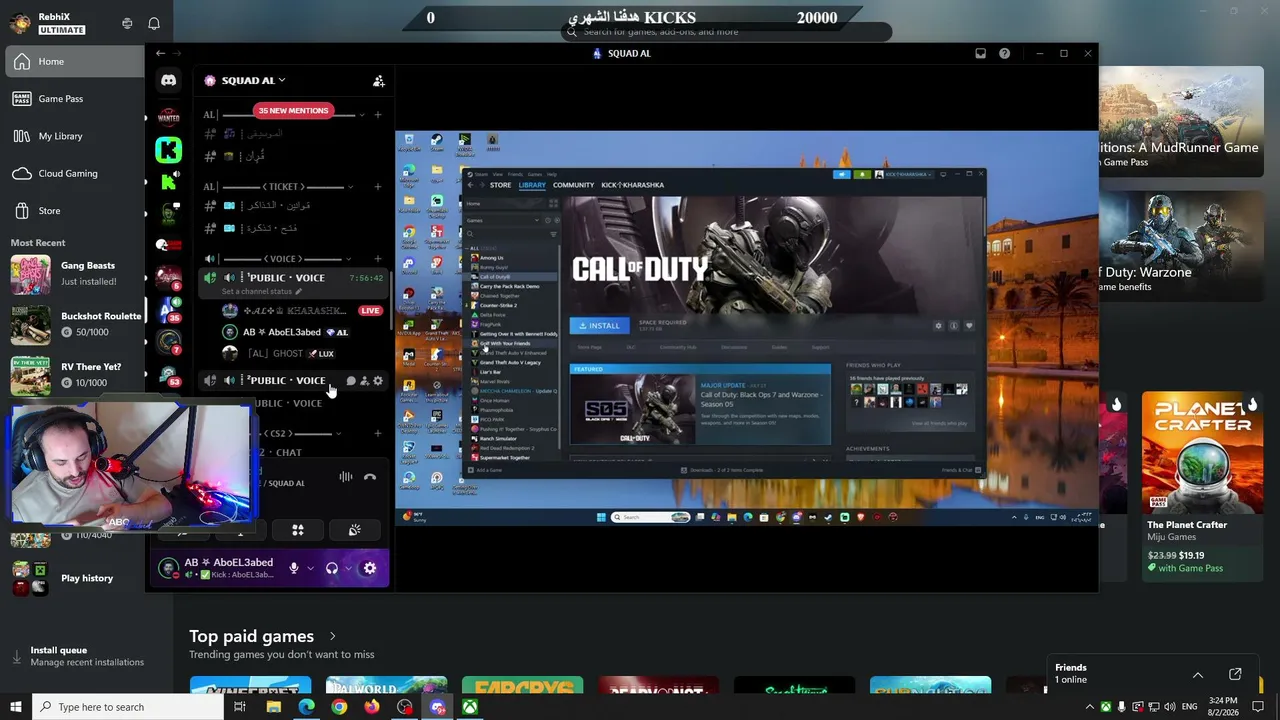Viewport: 1280px width, 720px height.
Task: Create a channel in the TICKET category
Action: (377, 187)
